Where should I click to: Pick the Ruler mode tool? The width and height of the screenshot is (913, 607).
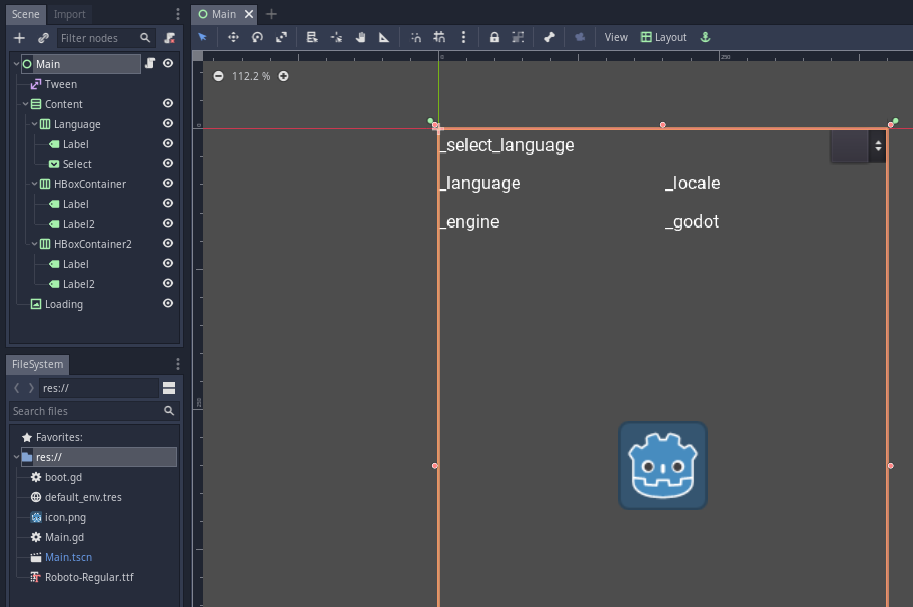(x=384, y=37)
